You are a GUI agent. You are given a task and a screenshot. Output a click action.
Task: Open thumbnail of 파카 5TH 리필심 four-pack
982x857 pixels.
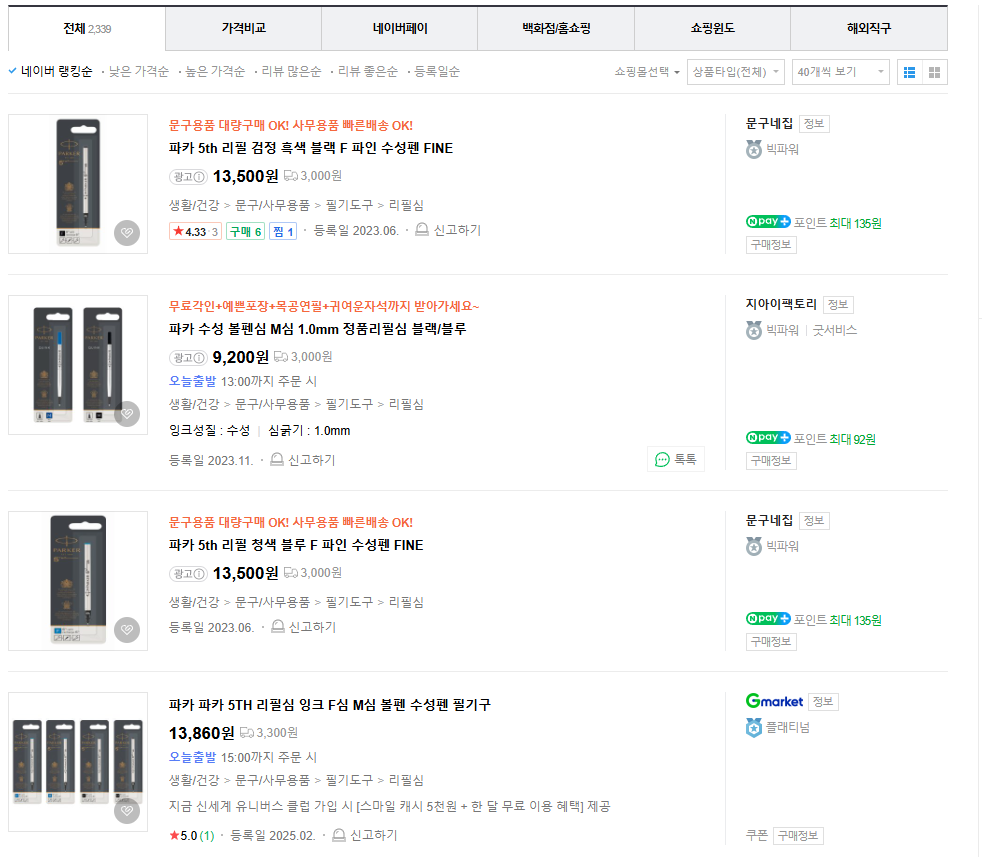tap(78, 762)
